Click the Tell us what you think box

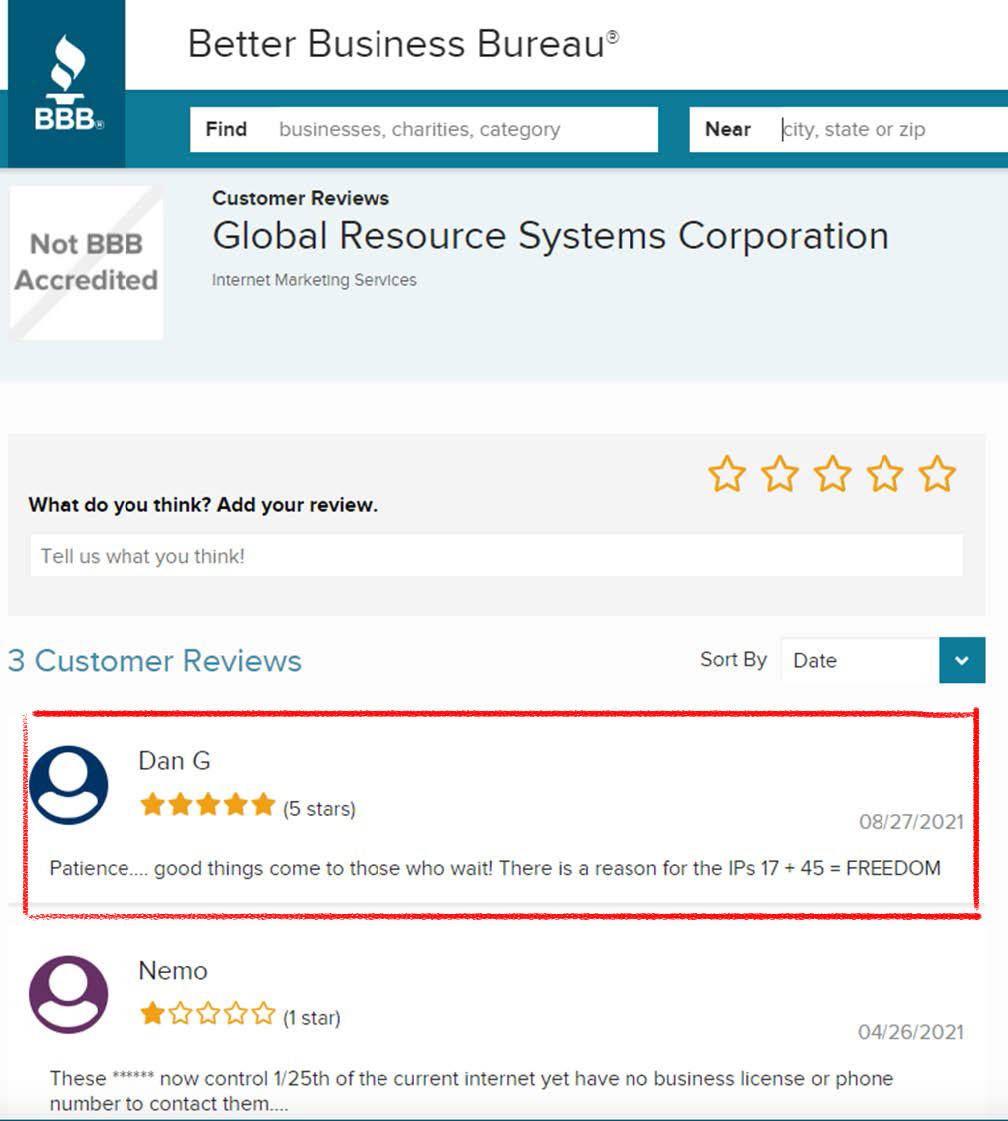click(496, 555)
